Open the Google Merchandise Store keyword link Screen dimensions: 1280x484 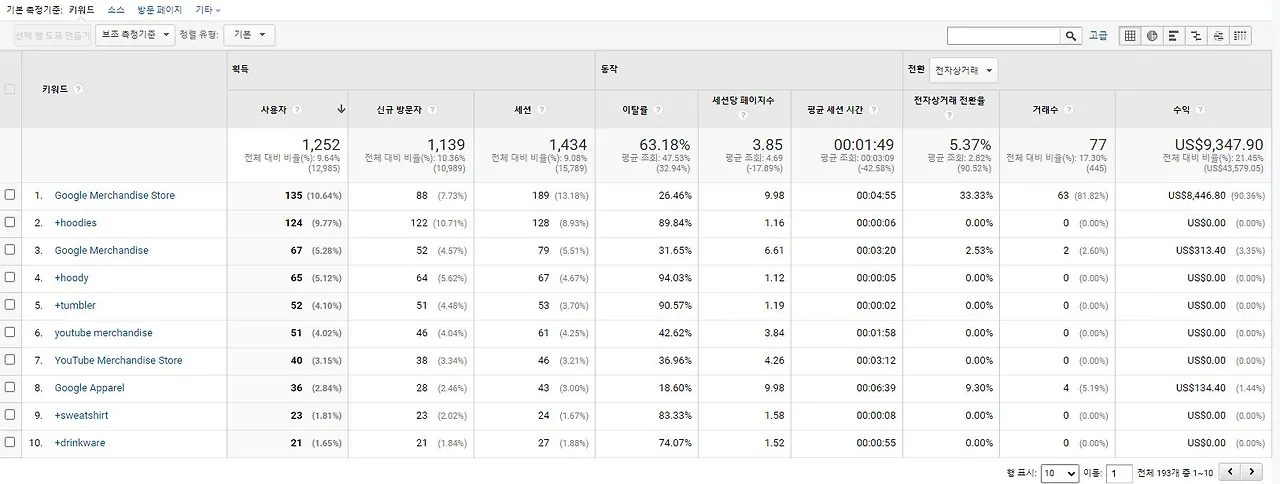pos(114,195)
